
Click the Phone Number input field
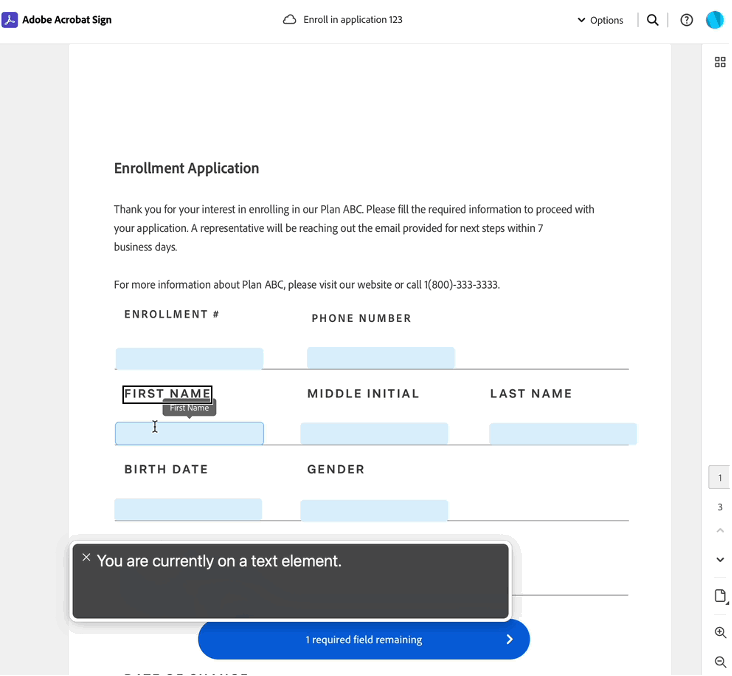tap(380, 358)
